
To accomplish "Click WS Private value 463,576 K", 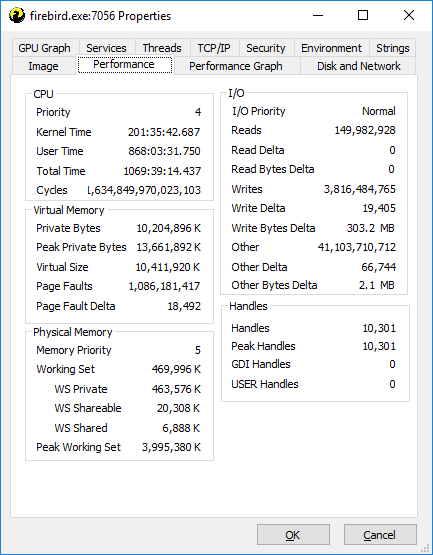I will [176, 389].
